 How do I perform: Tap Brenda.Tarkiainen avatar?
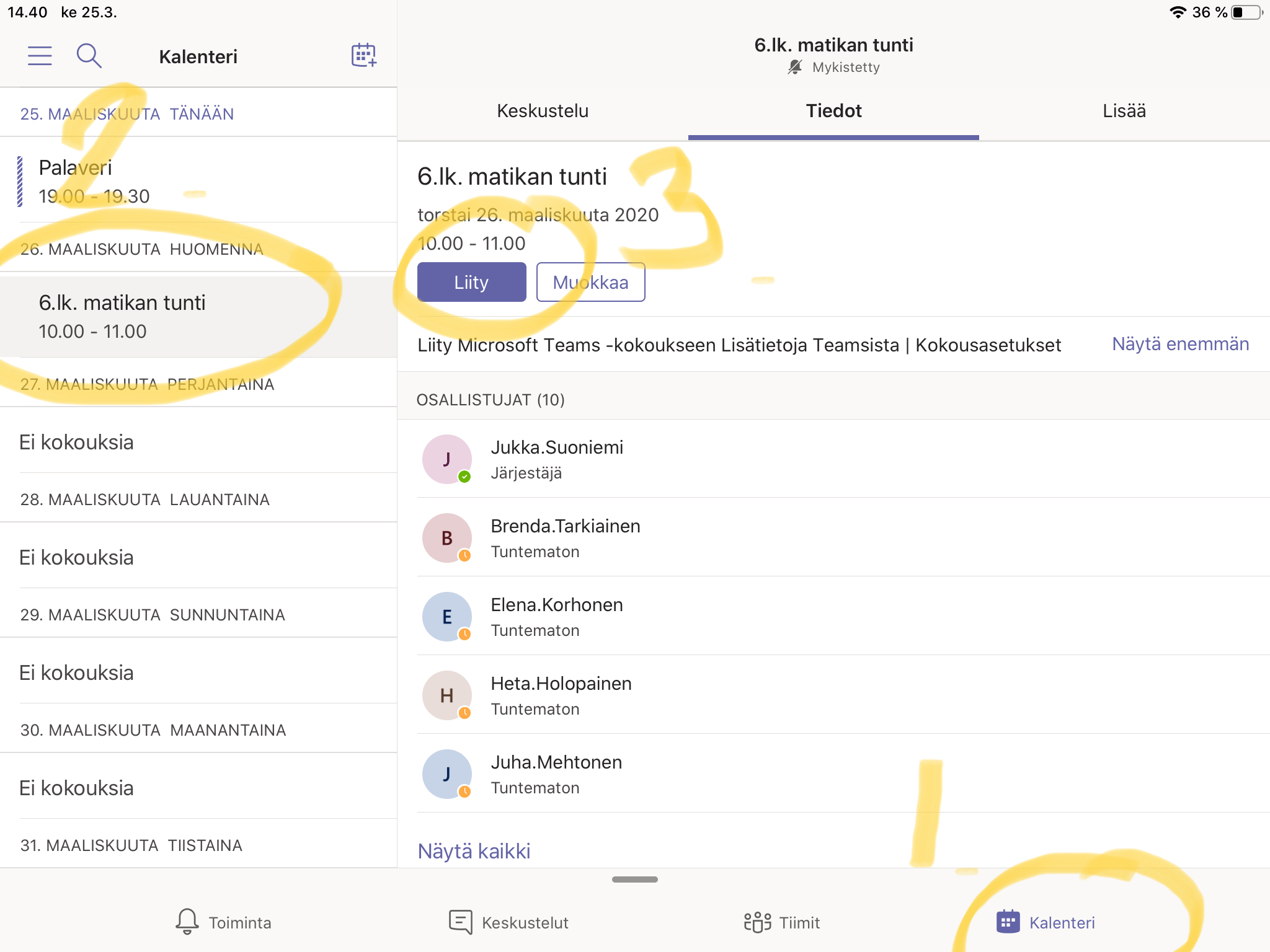(x=446, y=538)
